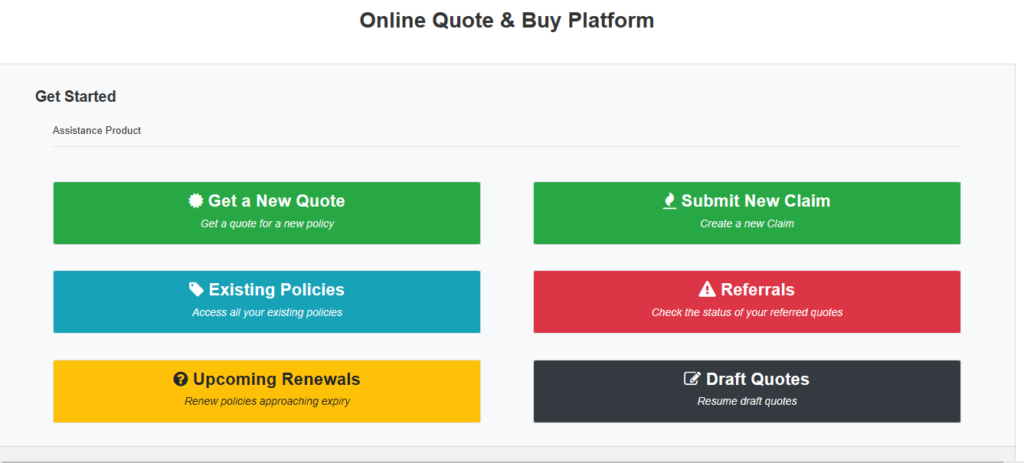Click the fire icon beside Submit New Claim

[x=669, y=201]
